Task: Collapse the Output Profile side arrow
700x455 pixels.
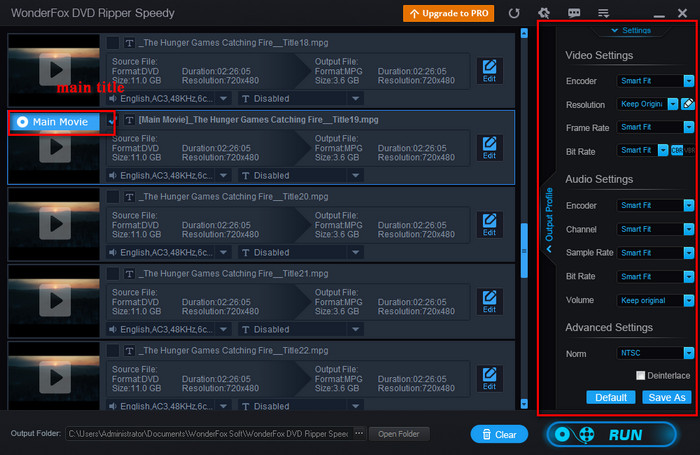Action: [549, 249]
